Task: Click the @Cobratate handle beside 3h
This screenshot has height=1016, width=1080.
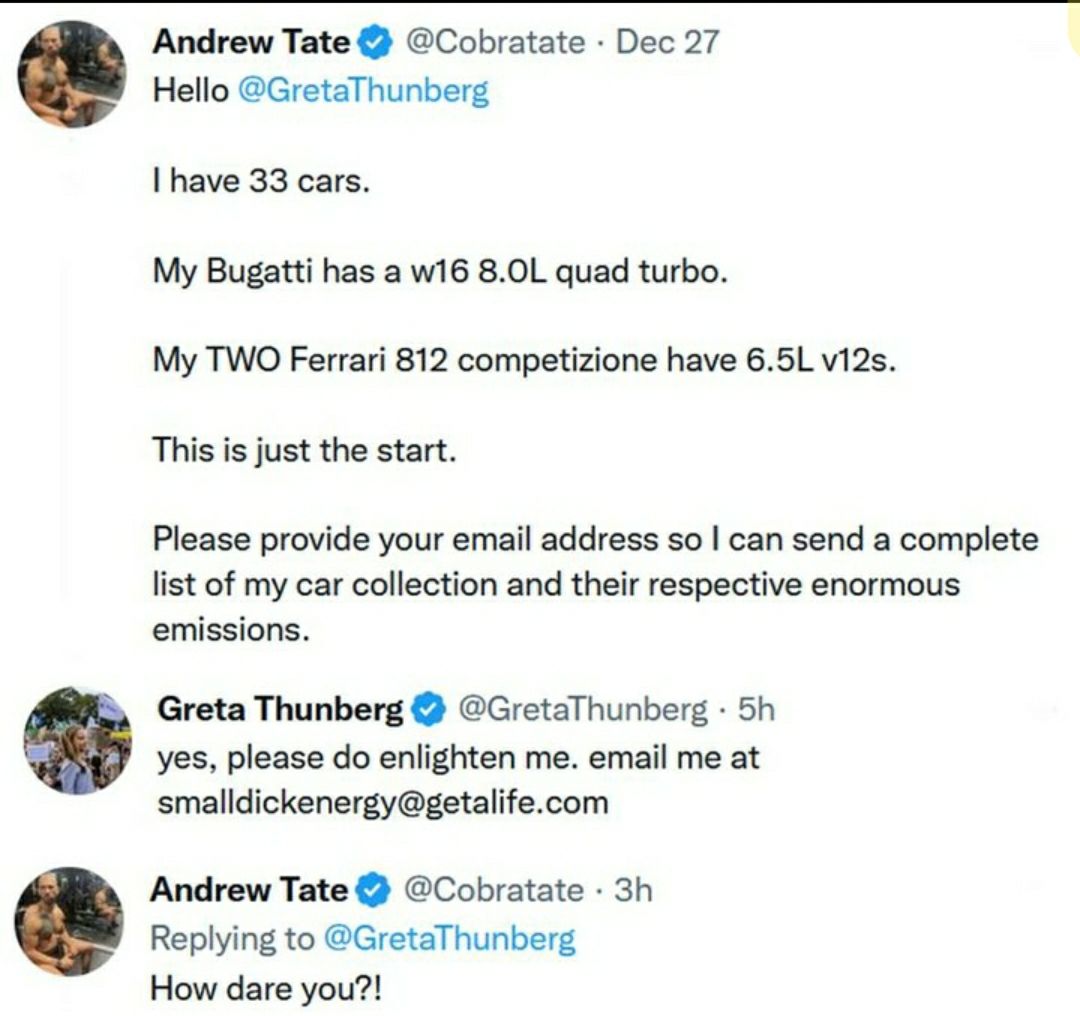Action: pos(493,889)
